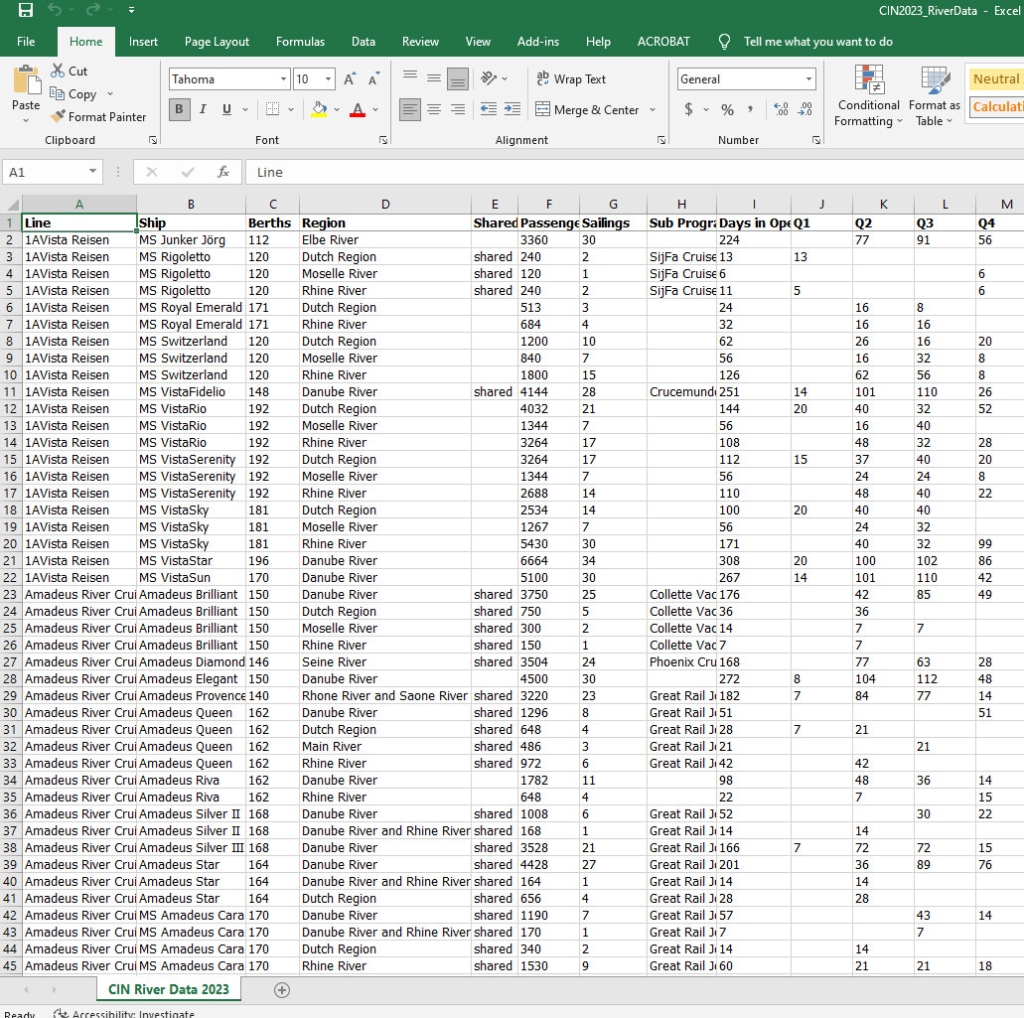Select row 23 header
Viewport: 1024px width, 1018px height.
click(10, 595)
